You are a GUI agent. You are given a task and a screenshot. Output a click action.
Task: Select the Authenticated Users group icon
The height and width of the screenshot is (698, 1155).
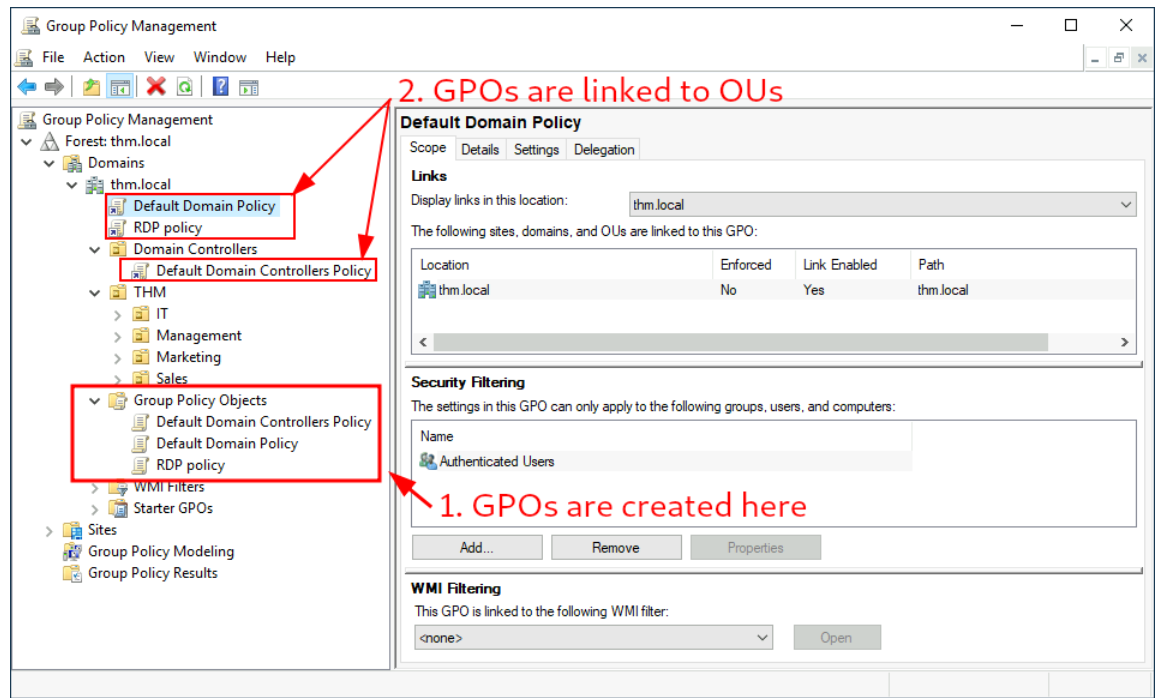428,462
